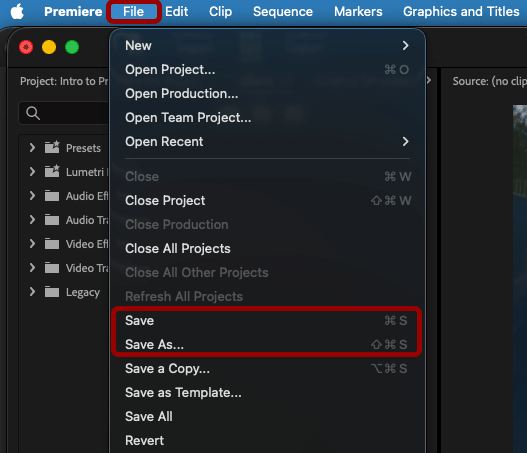Choose Save As… from File menu
527x453 pixels.
(x=268, y=344)
